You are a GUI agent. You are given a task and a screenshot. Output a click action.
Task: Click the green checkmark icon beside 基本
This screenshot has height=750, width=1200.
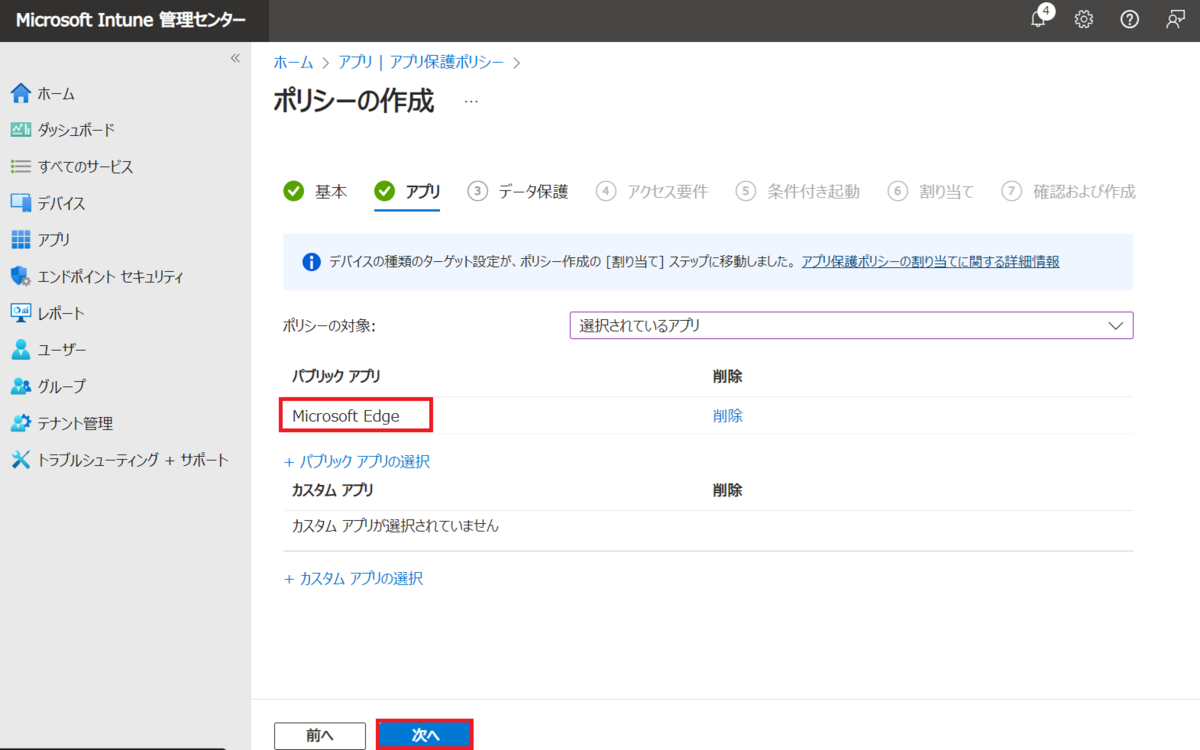click(293, 191)
